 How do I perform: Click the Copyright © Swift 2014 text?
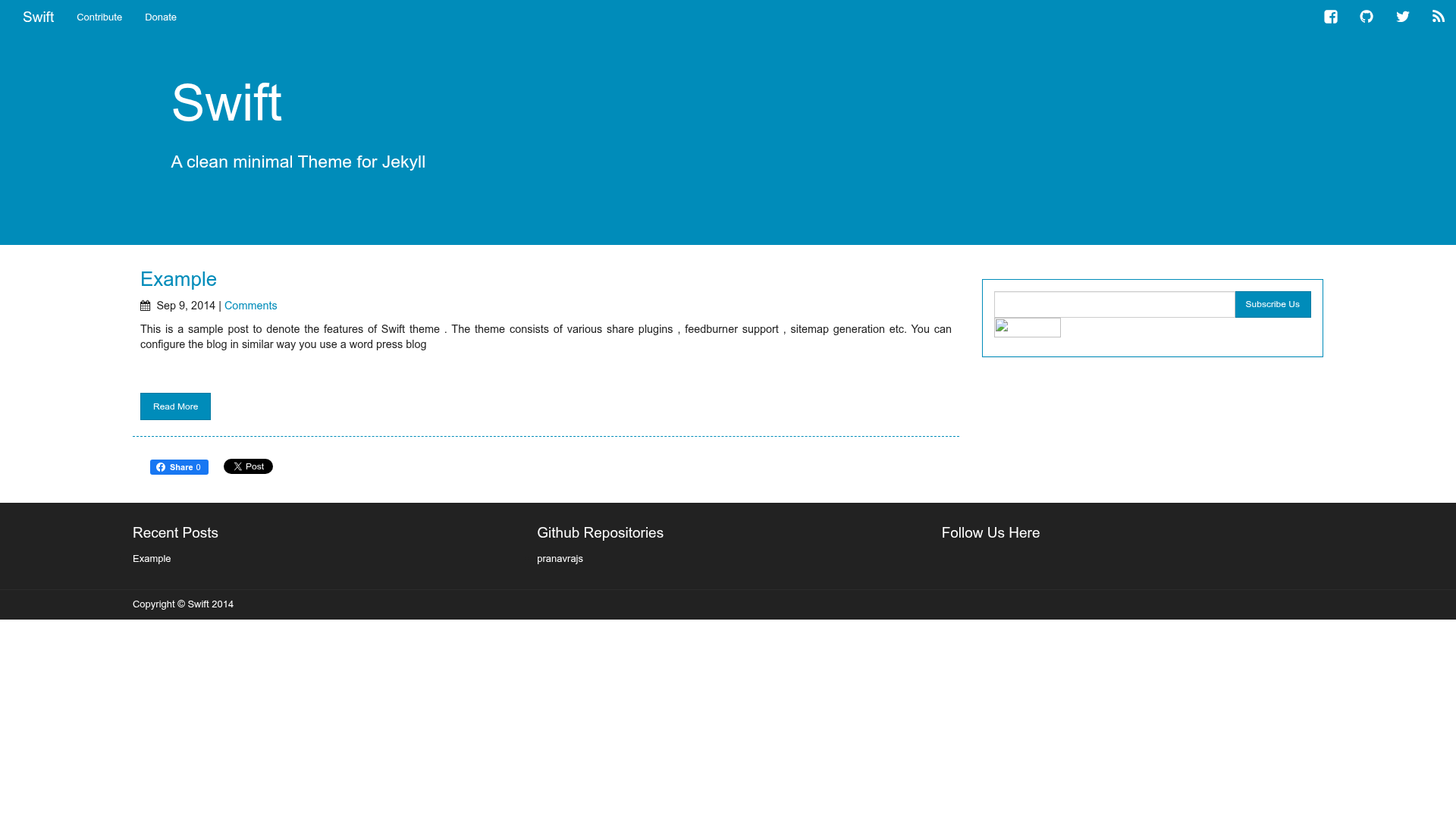[183, 604]
